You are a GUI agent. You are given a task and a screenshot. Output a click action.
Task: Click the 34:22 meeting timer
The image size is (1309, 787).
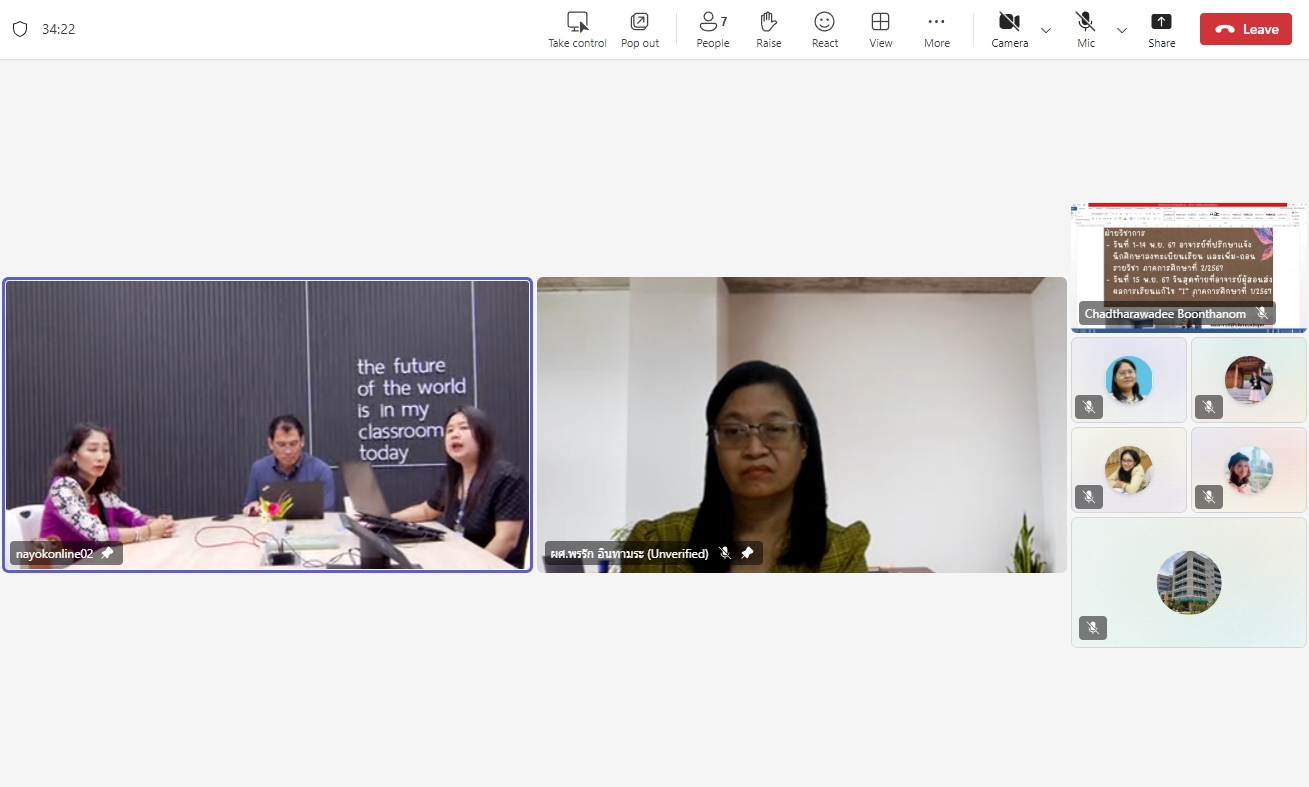coord(59,29)
